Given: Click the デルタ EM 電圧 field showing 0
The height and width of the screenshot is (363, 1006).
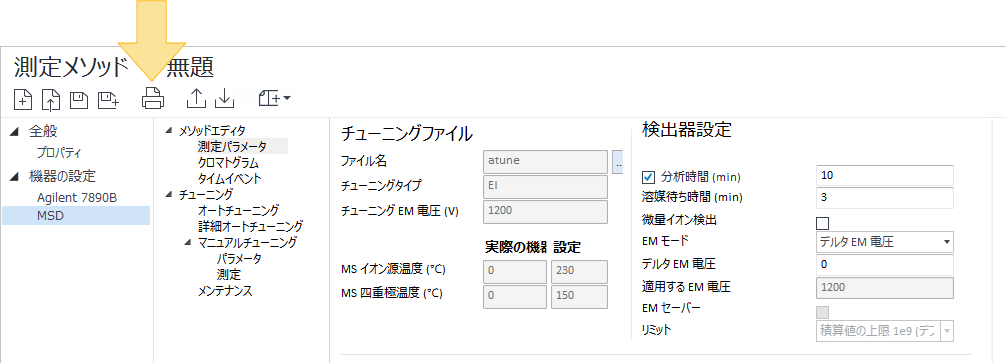Looking at the screenshot, I should 885,265.
